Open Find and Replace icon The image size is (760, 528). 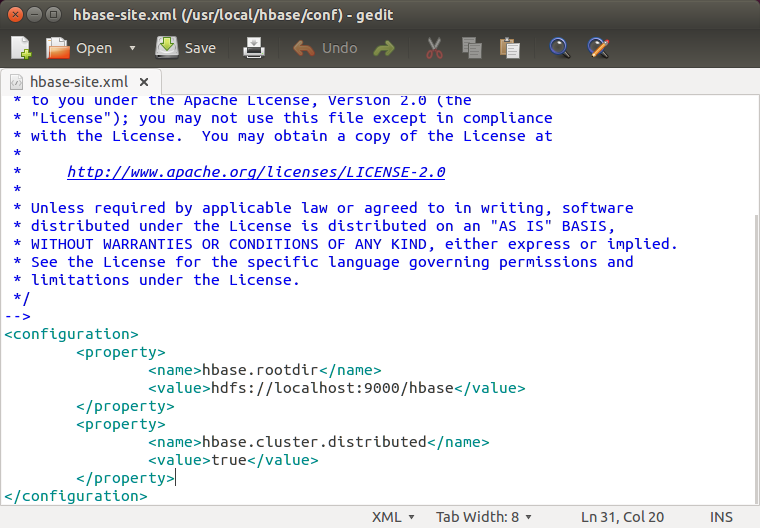coord(598,48)
